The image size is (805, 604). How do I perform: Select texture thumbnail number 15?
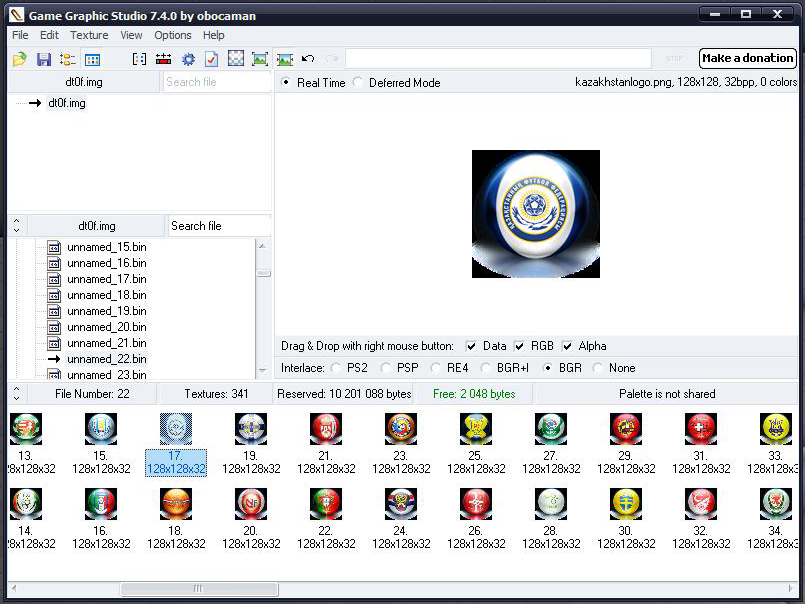click(x=101, y=428)
